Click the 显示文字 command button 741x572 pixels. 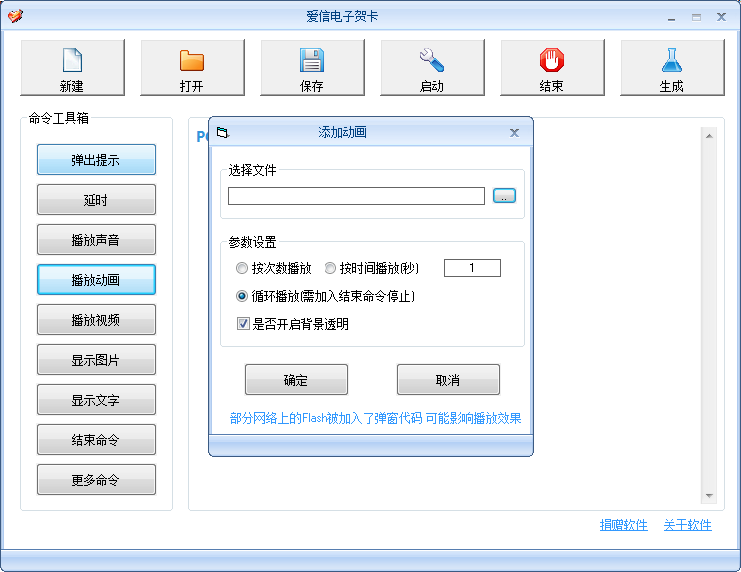pos(96,400)
